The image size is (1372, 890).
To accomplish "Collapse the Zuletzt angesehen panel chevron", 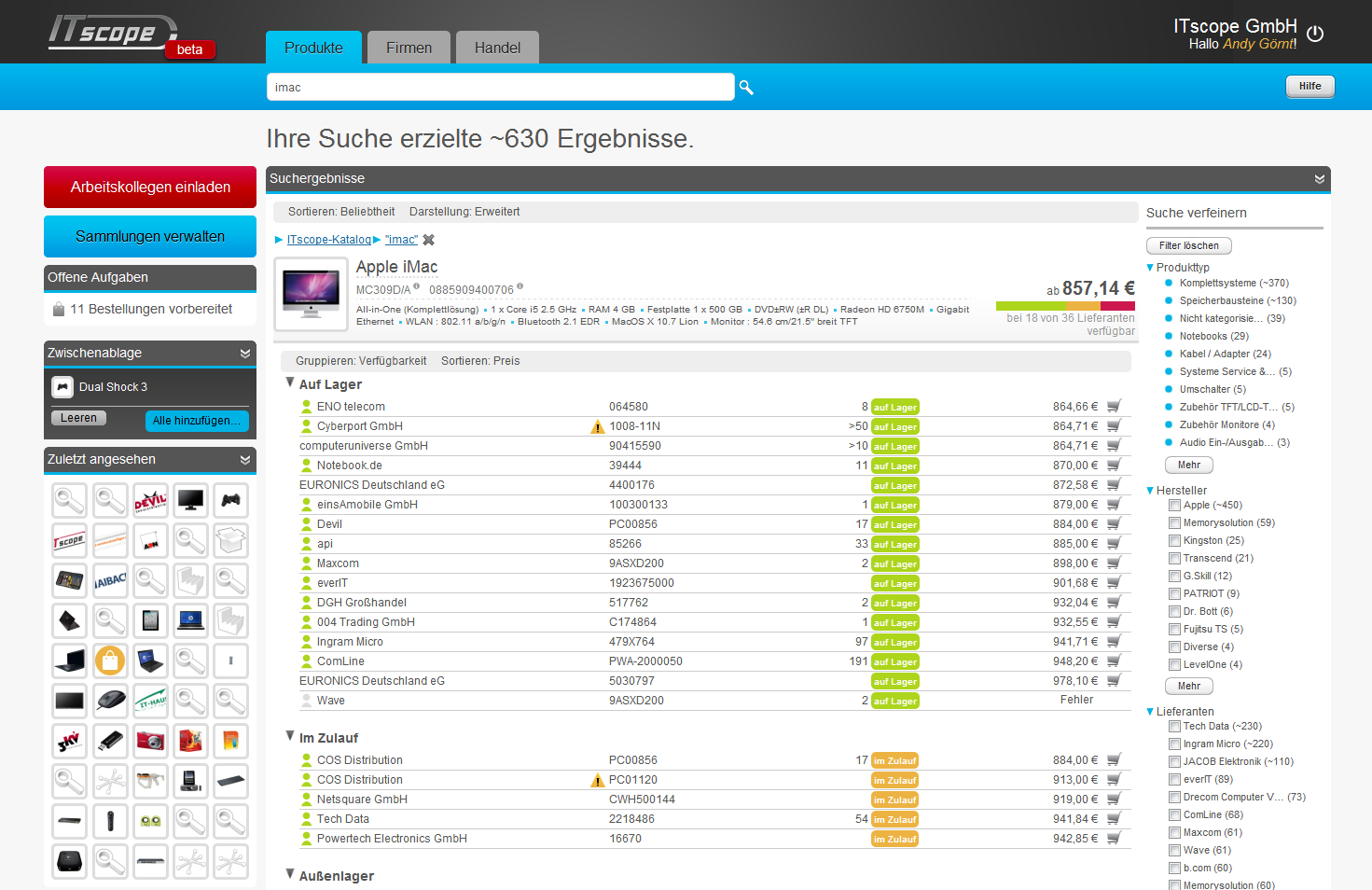I will [245, 460].
